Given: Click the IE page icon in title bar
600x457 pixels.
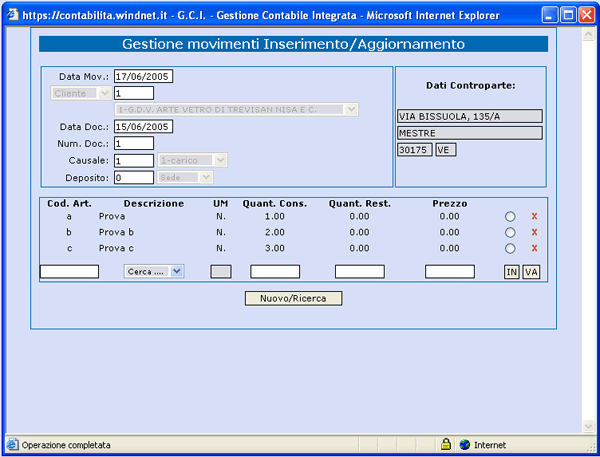Looking at the screenshot, I should coord(12,15).
